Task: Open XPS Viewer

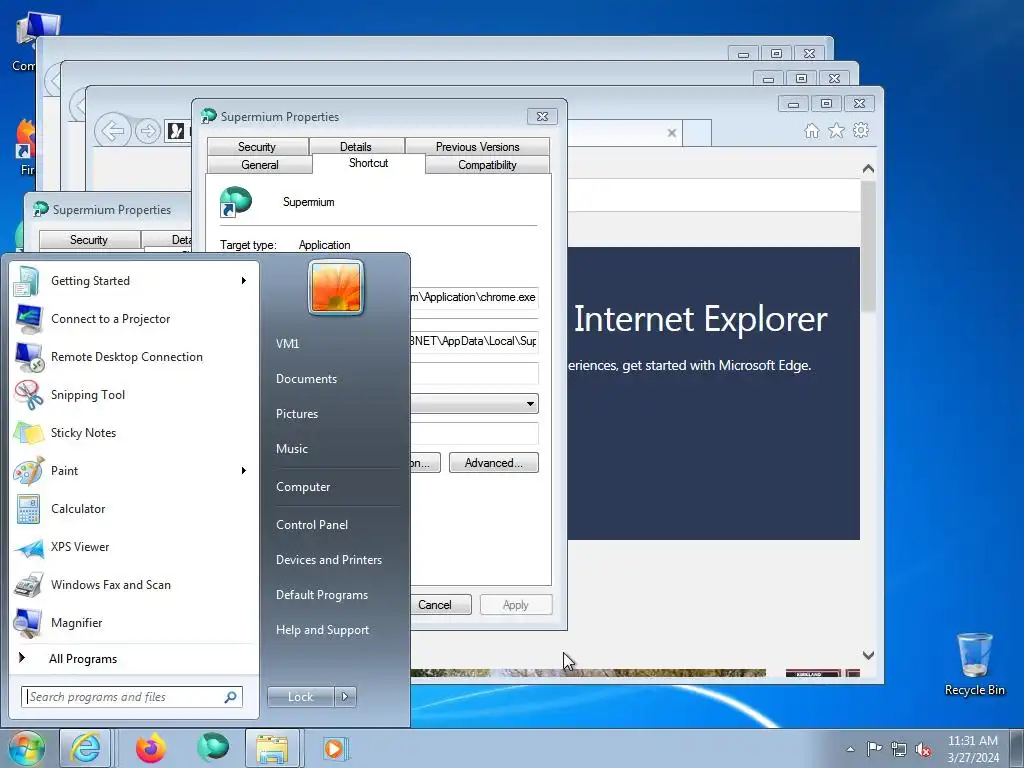Action: (134, 547)
